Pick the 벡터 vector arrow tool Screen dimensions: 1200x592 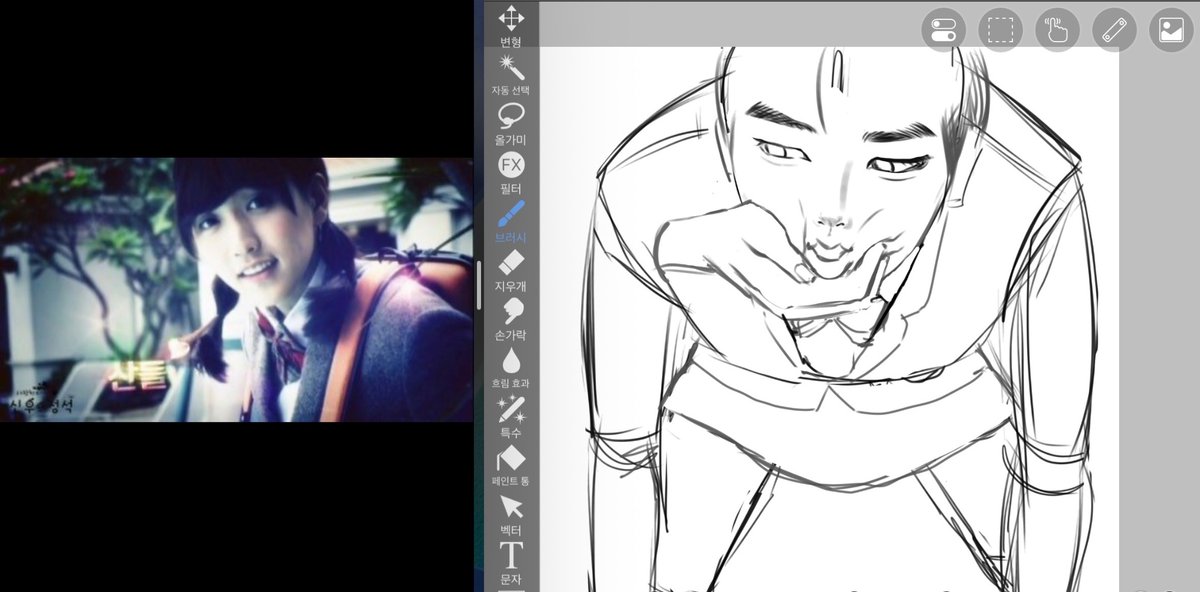[x=511, y=514]
